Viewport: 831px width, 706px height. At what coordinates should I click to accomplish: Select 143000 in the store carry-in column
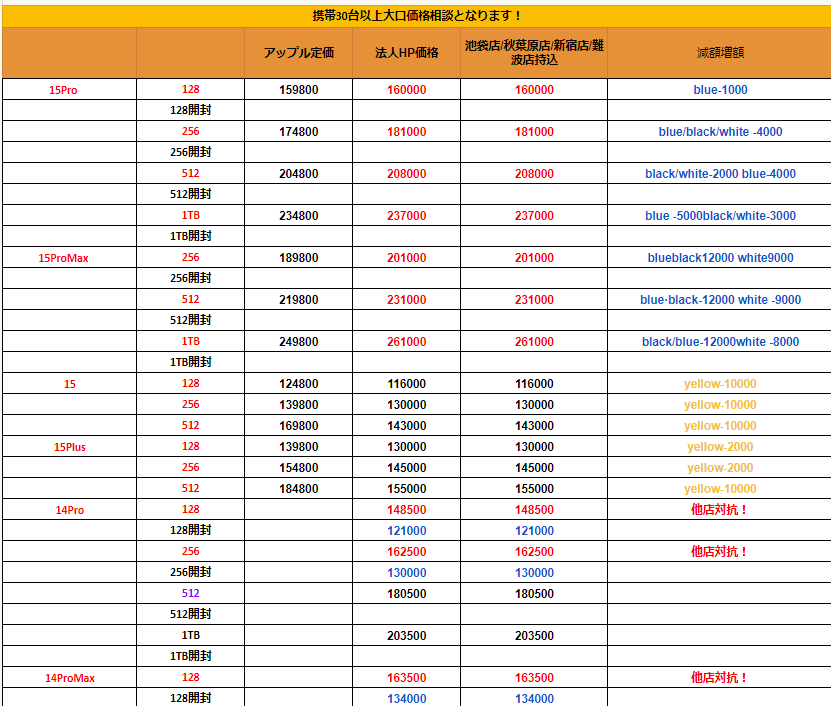pos(534,426)
